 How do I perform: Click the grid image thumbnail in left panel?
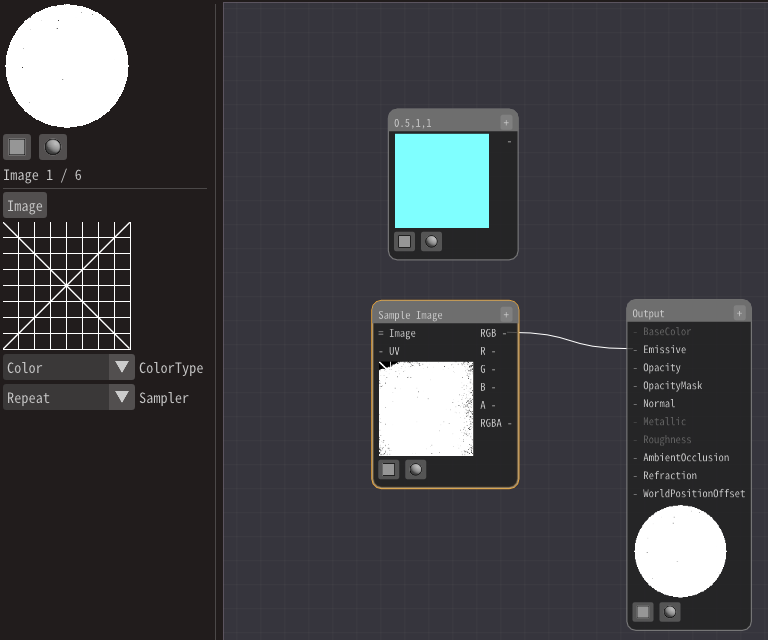[67, 286]
